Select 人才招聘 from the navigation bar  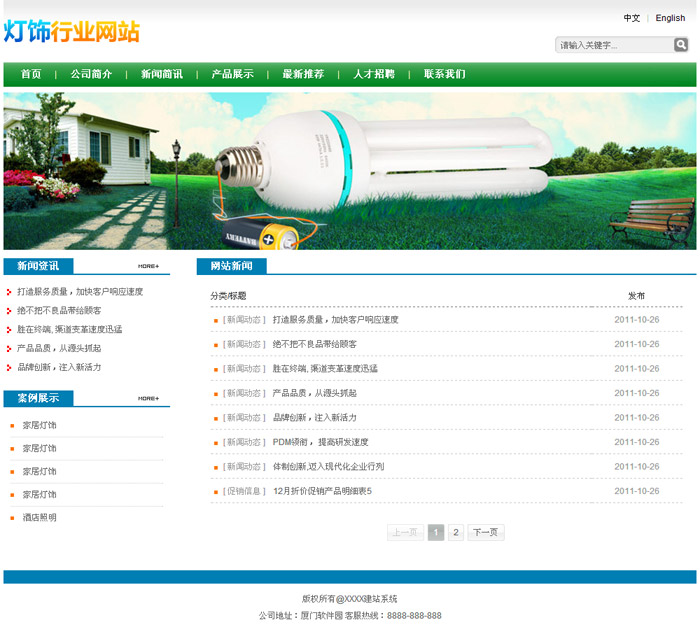tap(374, 74)
